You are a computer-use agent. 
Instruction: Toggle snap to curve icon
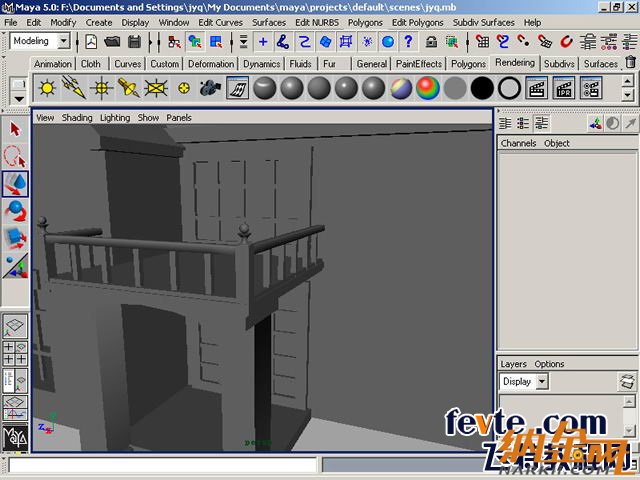coord(503,42)
